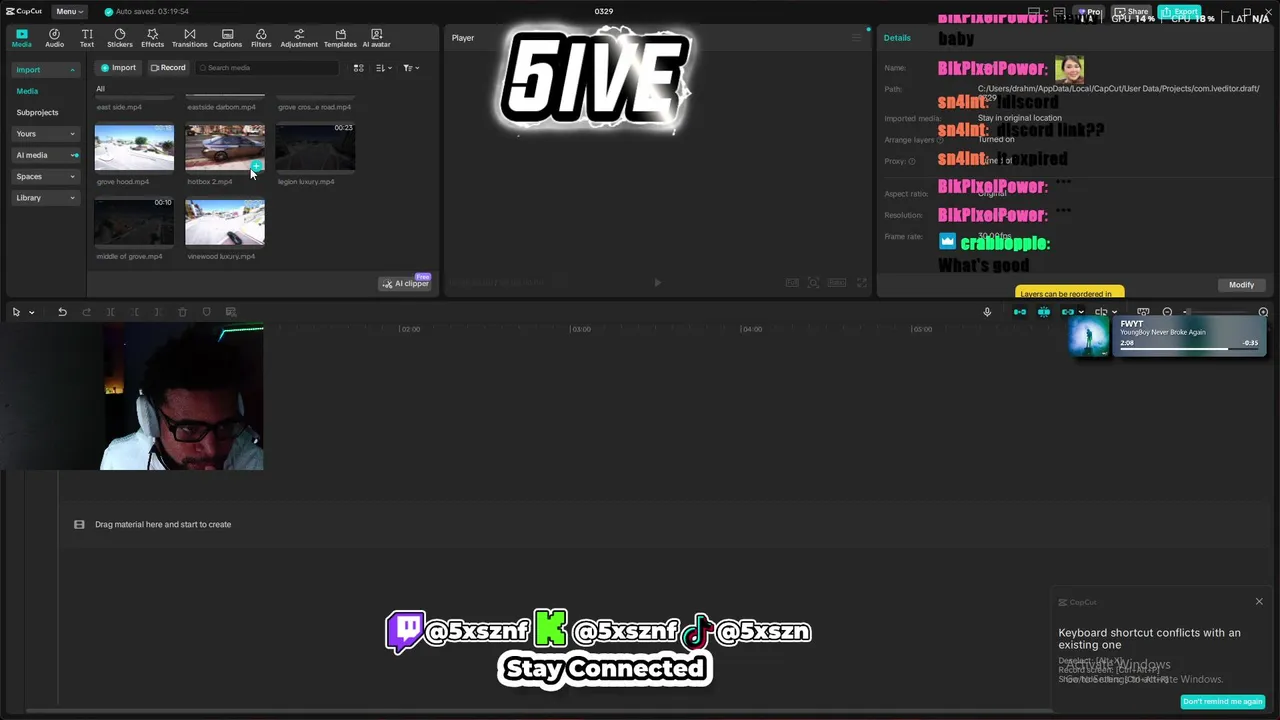
Task: Open the Details tab
Action: pos(897,38)
